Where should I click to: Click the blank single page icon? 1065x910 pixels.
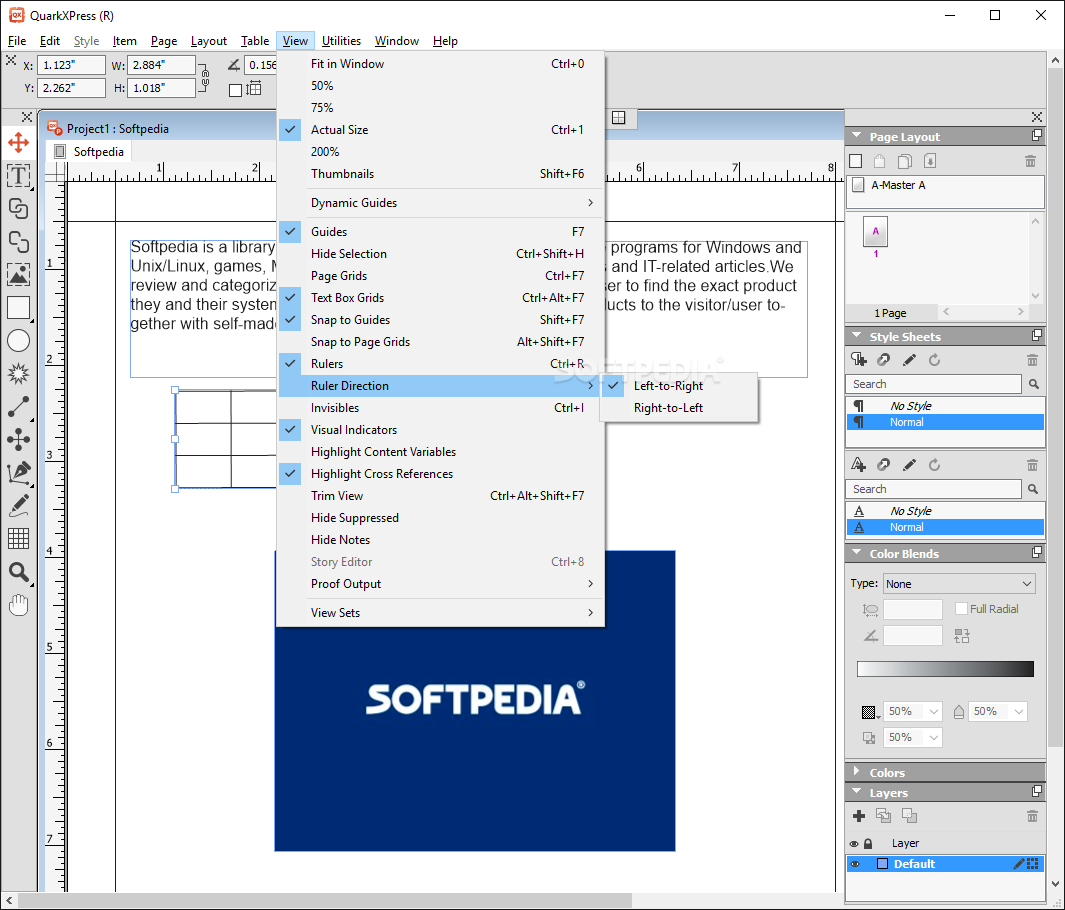tap(856, 161)
